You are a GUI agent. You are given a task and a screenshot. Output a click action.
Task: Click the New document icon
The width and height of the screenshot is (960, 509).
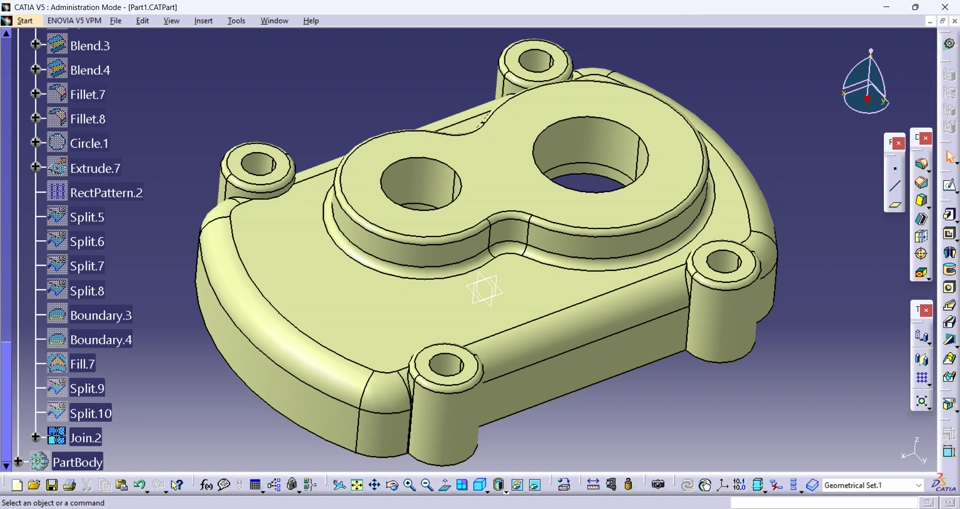(17, 485)
